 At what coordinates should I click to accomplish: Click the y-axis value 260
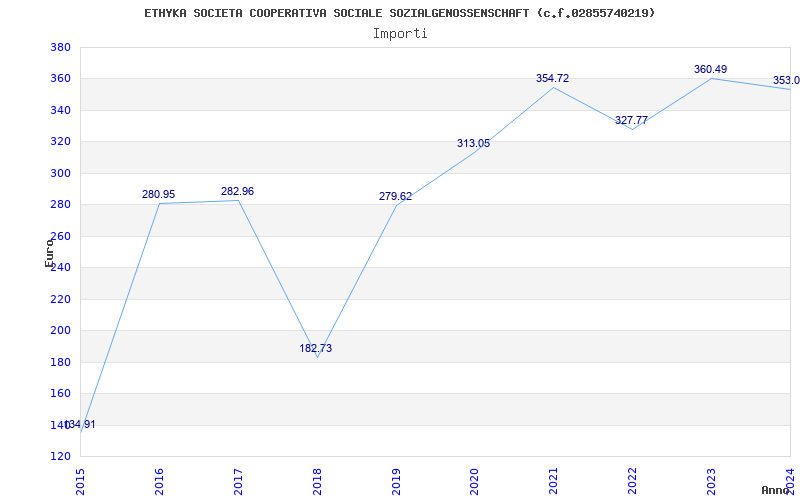click(60, 236)
